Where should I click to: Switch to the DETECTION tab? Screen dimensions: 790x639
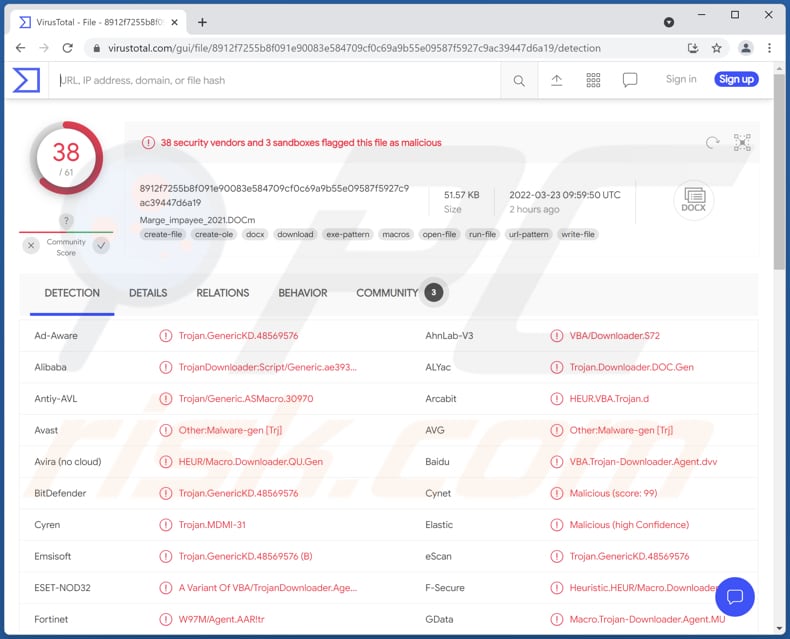click(x=72, y=293)
